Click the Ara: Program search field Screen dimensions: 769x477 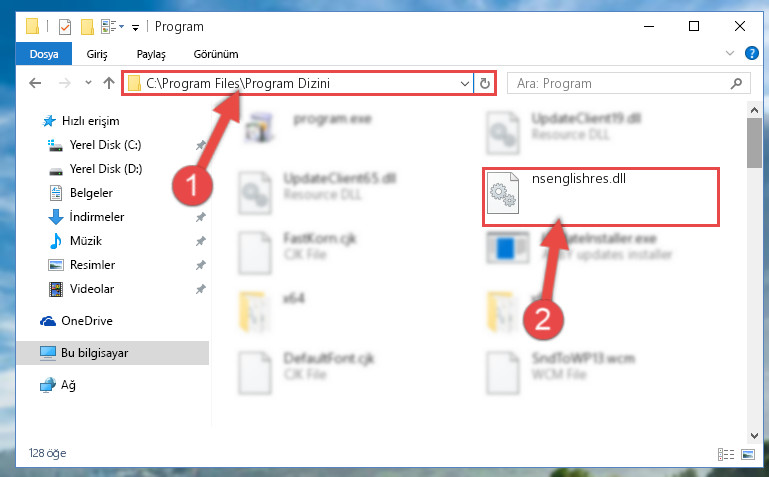point(619,83)
